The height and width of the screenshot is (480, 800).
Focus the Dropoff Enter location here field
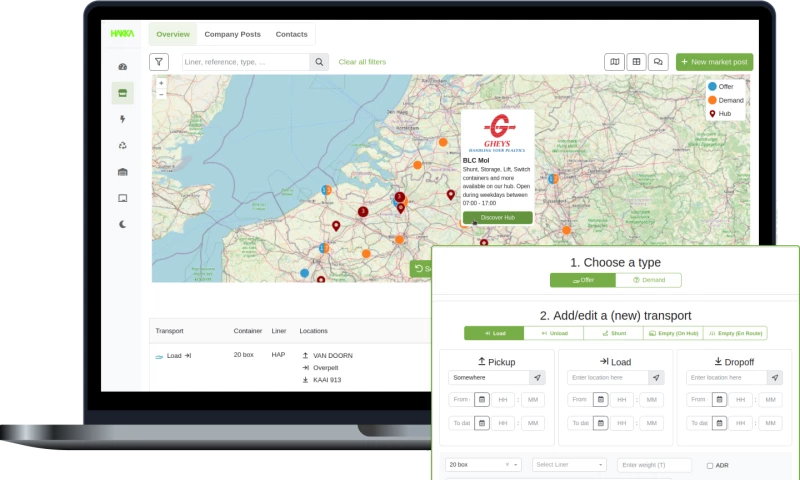click(727, 377)
